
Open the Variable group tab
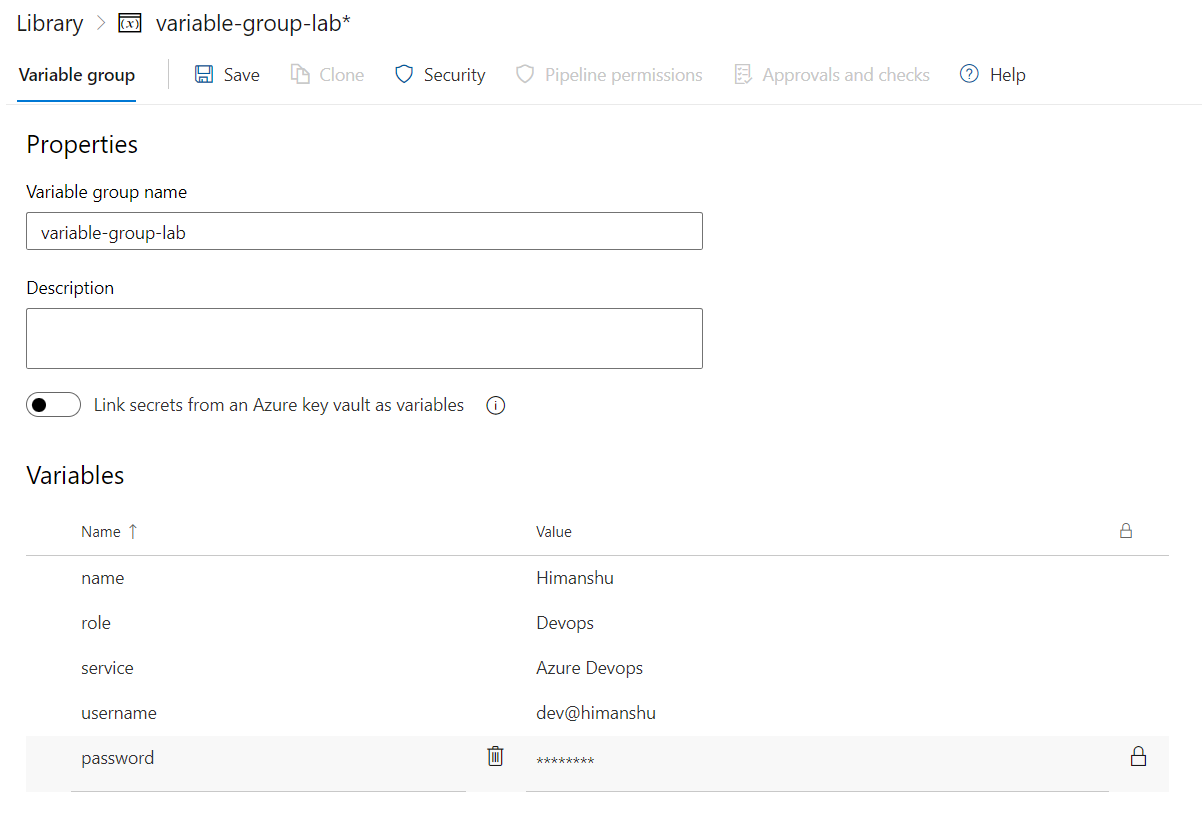point(77,75)
